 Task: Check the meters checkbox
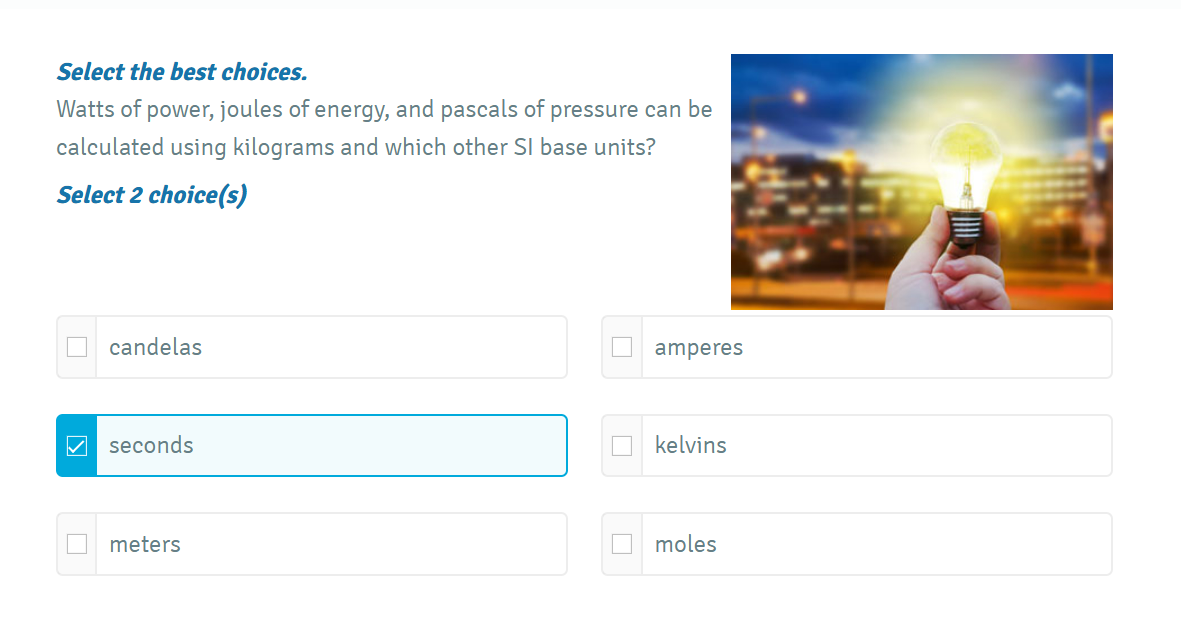77,544
